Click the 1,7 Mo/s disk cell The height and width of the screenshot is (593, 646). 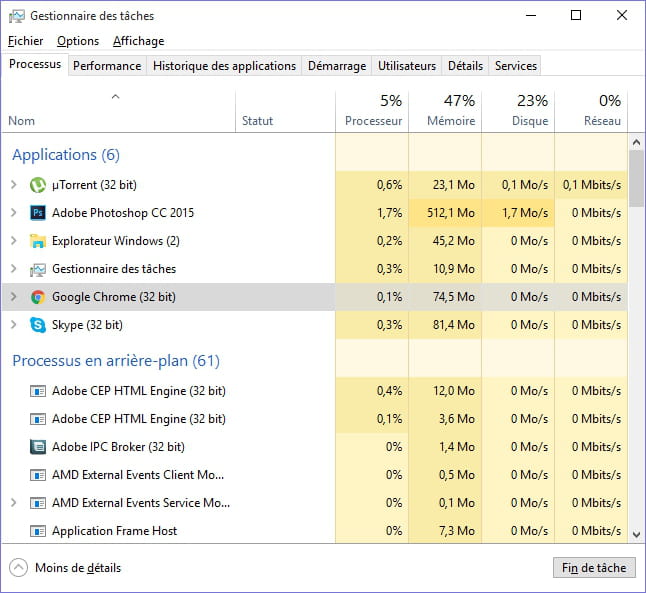(x=518, y=213)
